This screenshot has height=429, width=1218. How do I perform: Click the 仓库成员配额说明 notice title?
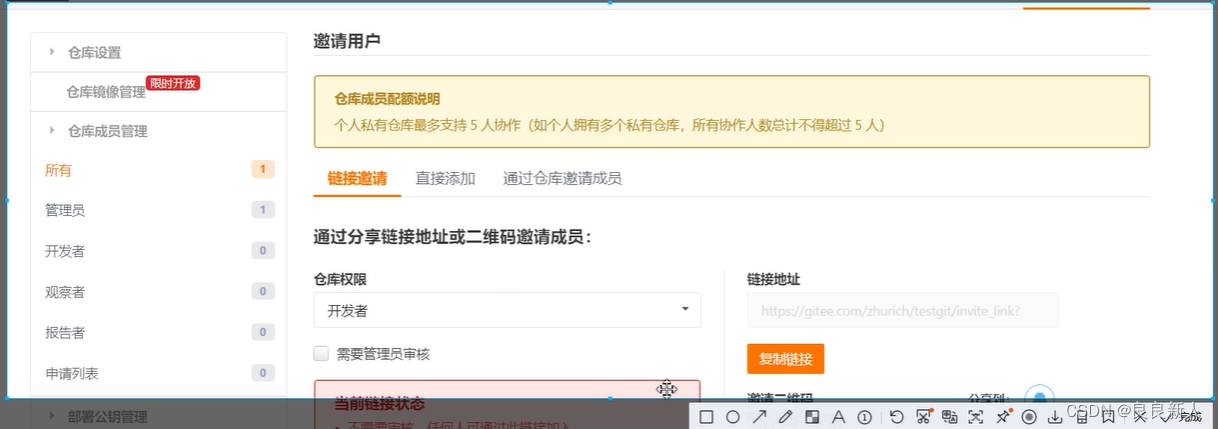tap(387, 99)
